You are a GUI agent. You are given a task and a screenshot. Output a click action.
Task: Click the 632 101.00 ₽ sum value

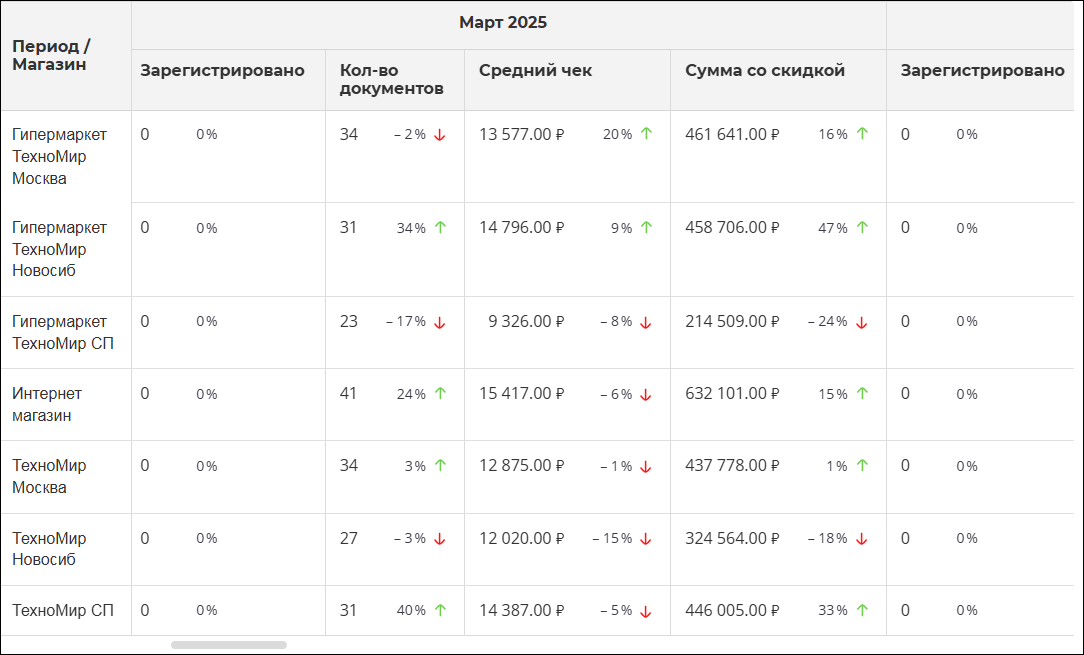732,394
